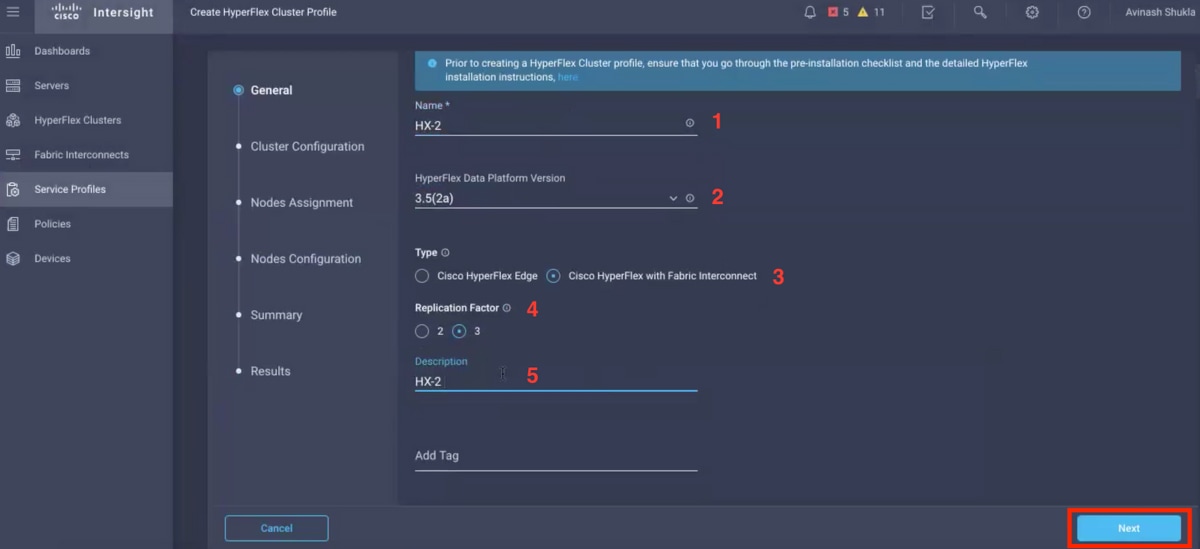This screenshot has width=1200, height=549.
Task: View the 5 critical alarms indicator
Action: 838,12
